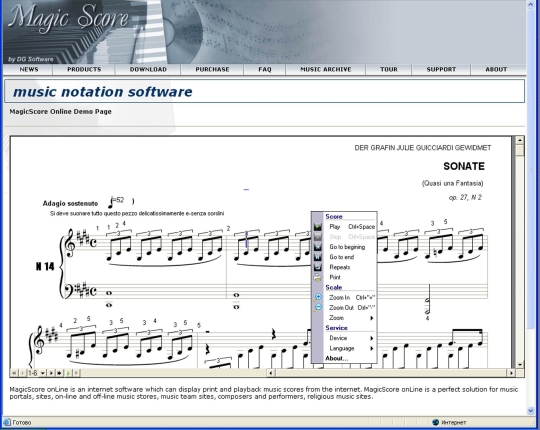Viewport: 540px width, 430px height.
Task: Click the SONATE title in the score
Action: tap(464, 166)
